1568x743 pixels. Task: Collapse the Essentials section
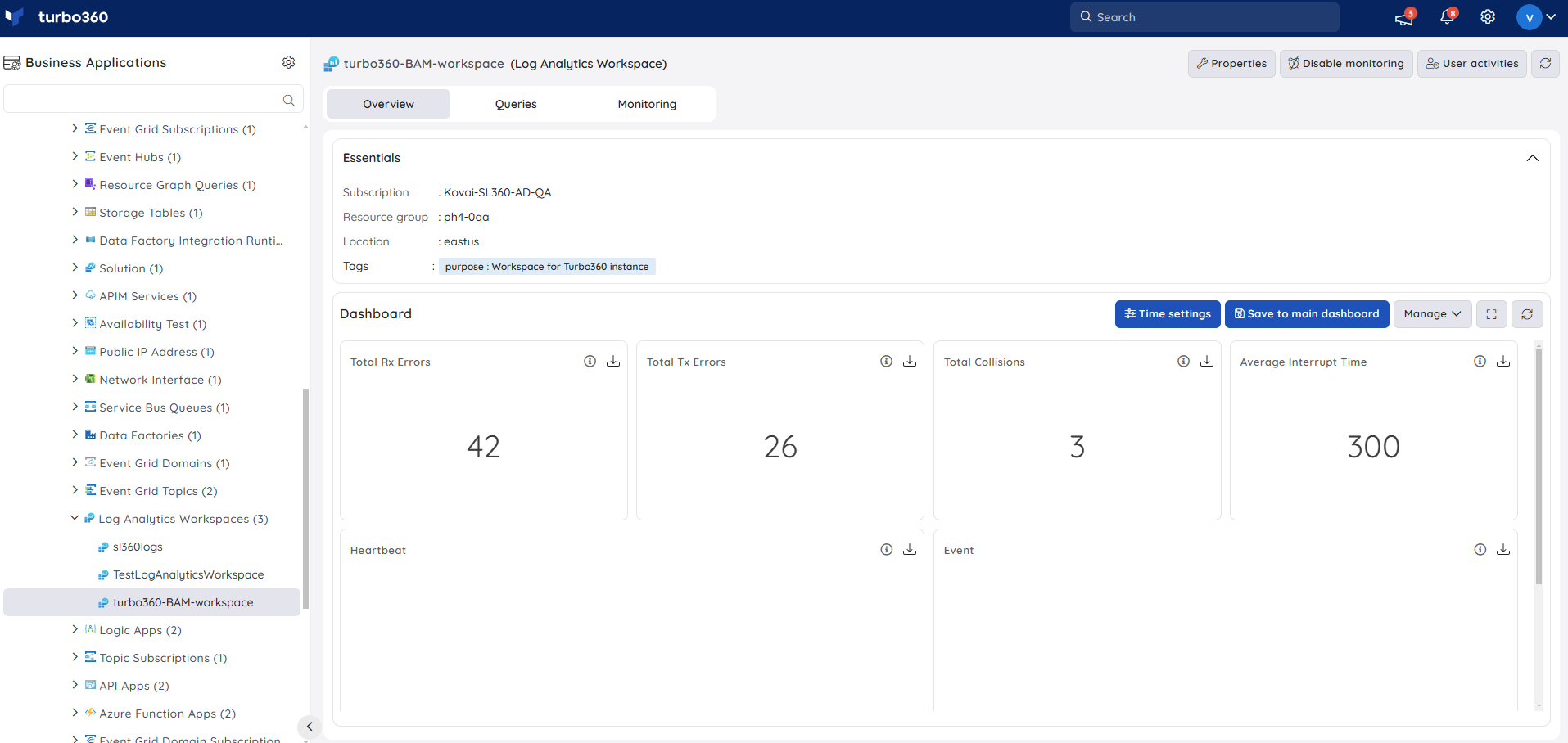(x=1533, y=158)
